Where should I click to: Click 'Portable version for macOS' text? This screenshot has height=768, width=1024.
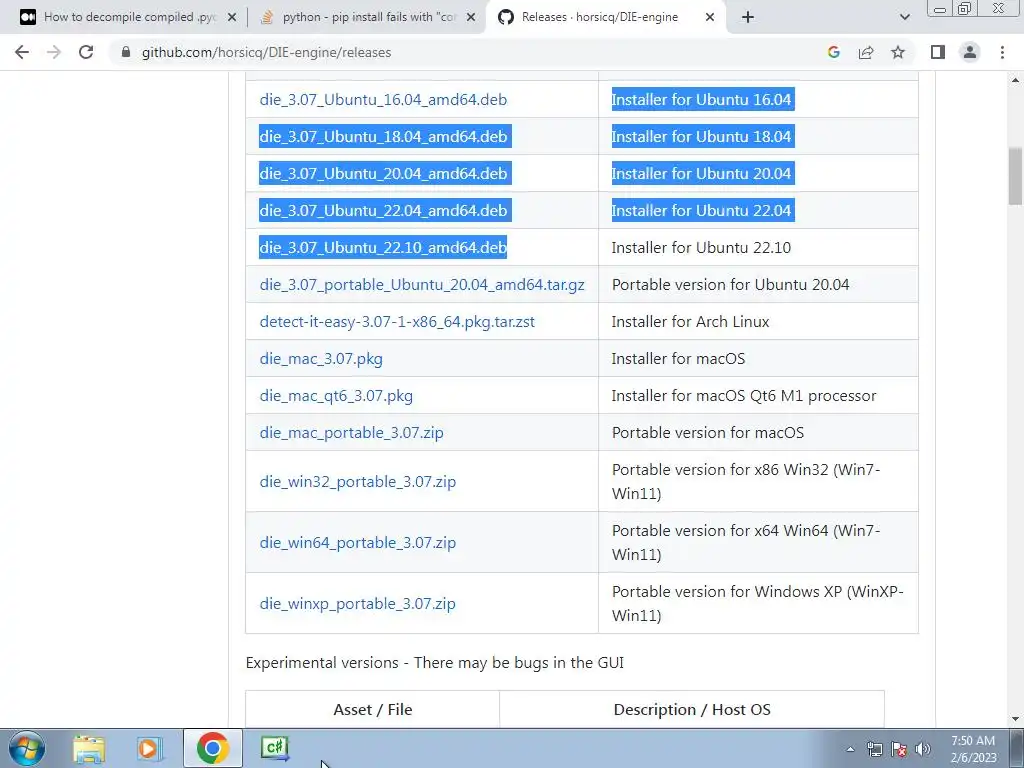point(708,433)
